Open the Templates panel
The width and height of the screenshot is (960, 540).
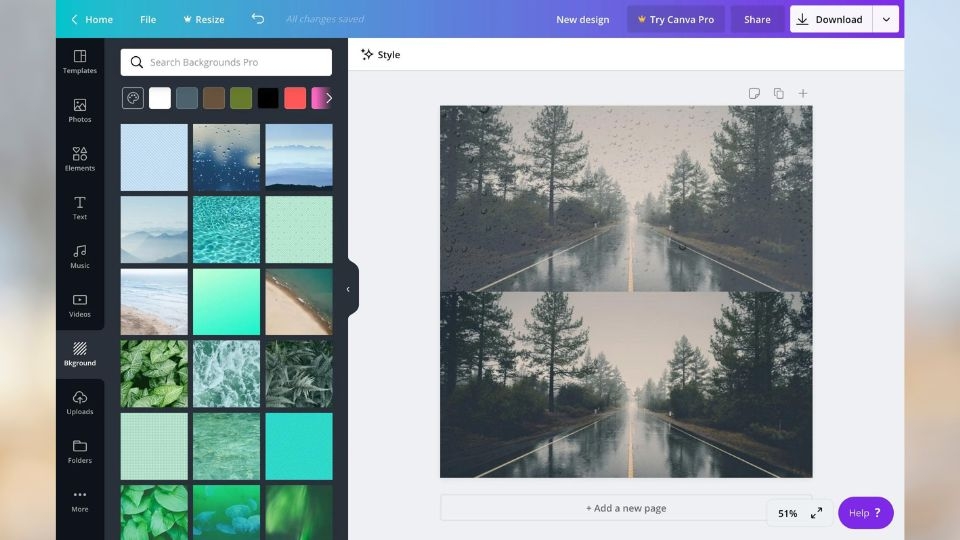(x=80, y=62)
